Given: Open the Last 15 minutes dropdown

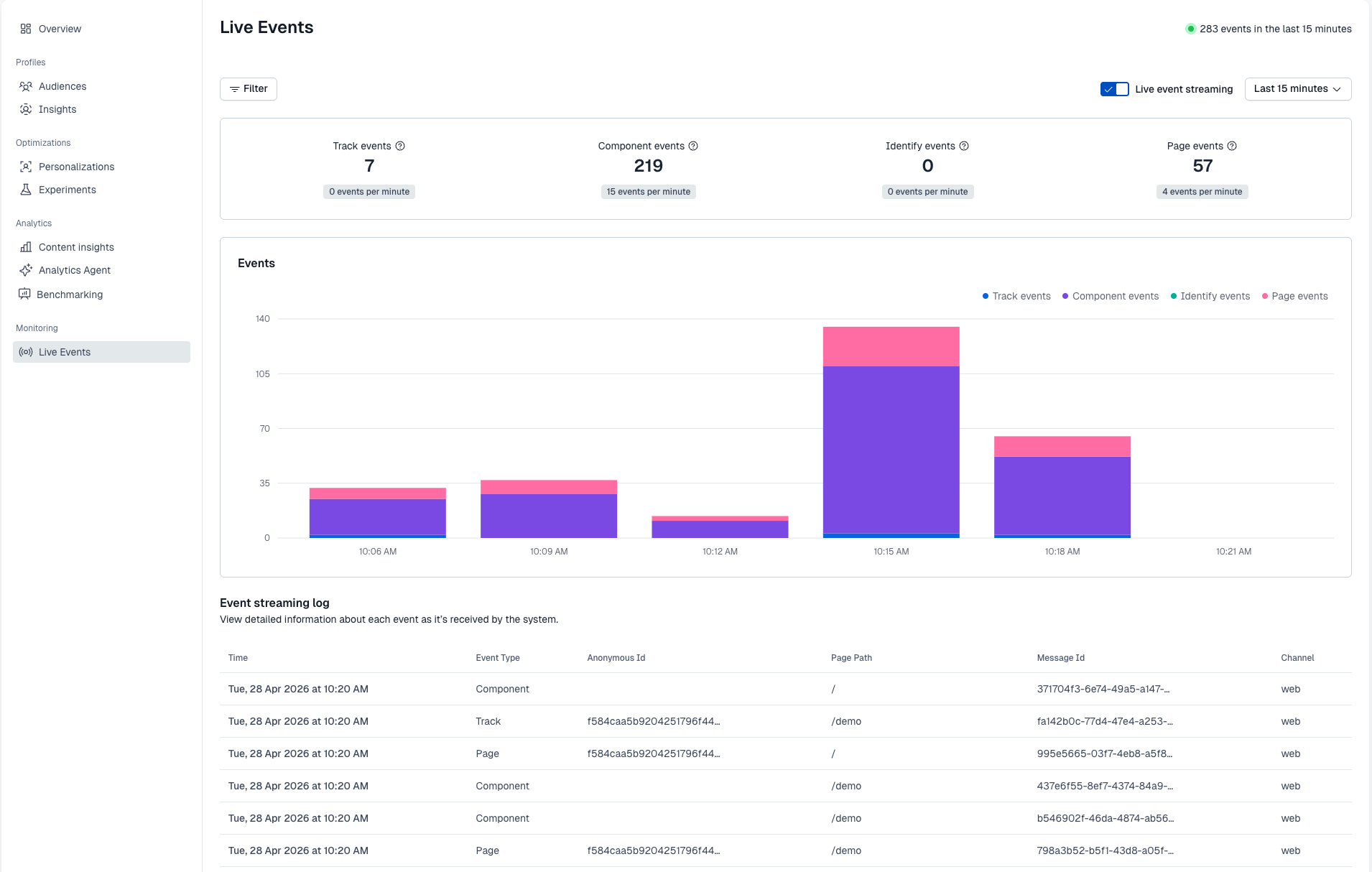Looking at the screenshot, I should click(1297, 89).
